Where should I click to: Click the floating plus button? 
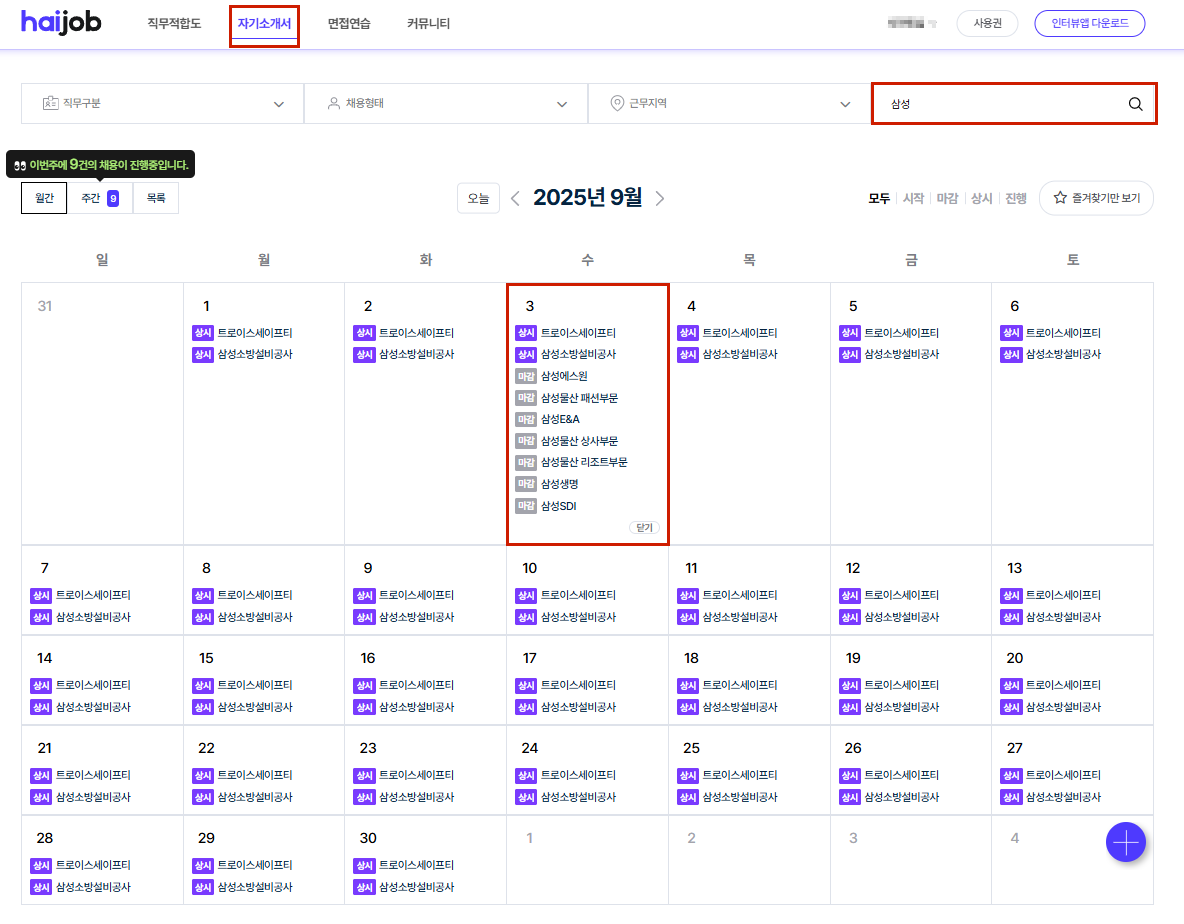pyautogui.click(x=1126, y=842)
